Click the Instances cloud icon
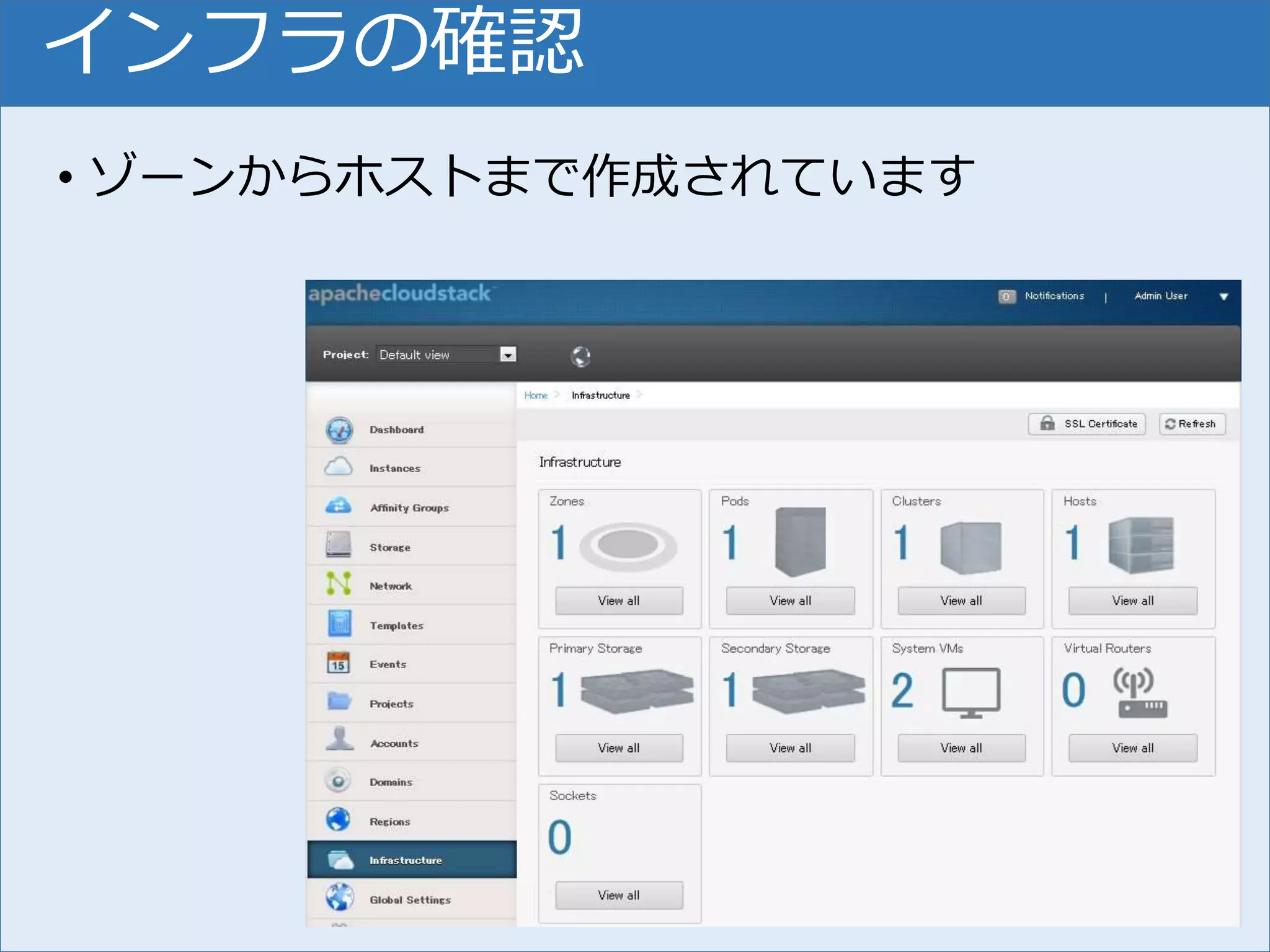The height and width of the screenshot is (952, 1270). (339, 467)
